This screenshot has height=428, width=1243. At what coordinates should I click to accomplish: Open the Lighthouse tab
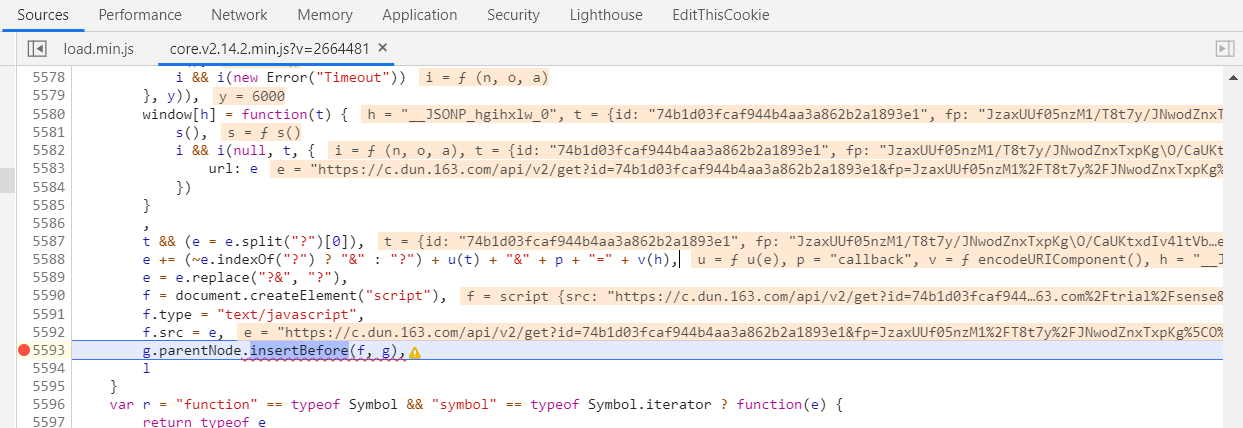(607, 15)
